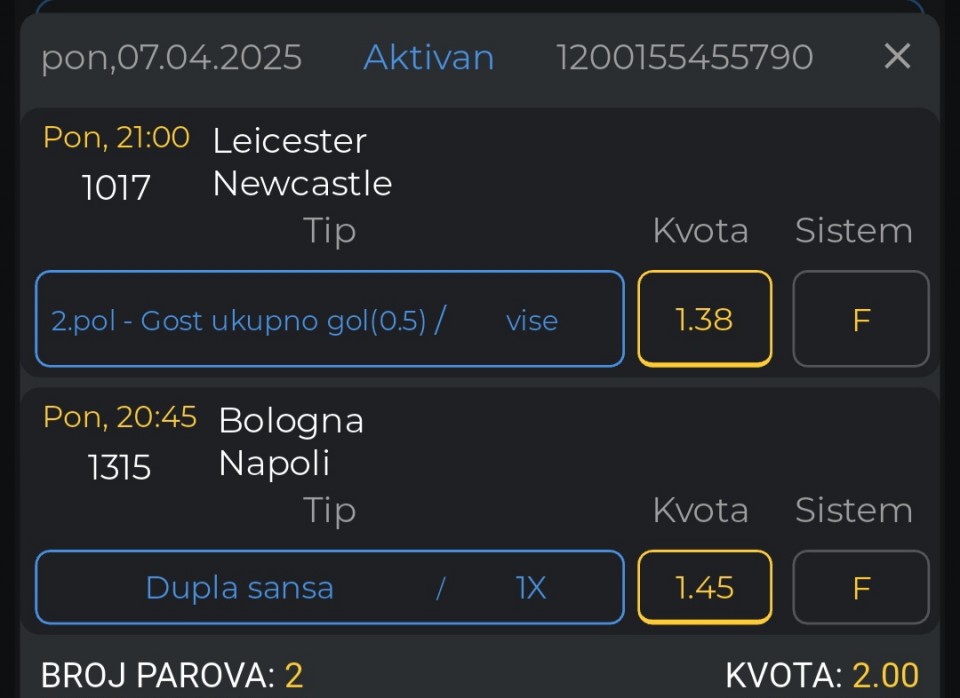Click the Dupla sansa 1X tip box
The image size is (960, 698).
pyautogui.click(x=329, y=587)
